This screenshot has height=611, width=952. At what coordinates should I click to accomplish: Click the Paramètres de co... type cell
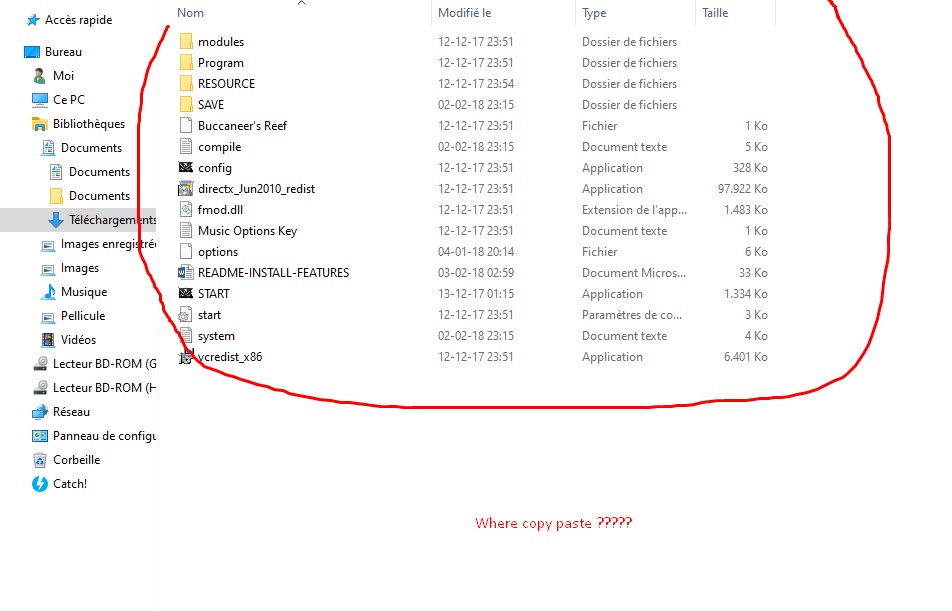point(632,315)
